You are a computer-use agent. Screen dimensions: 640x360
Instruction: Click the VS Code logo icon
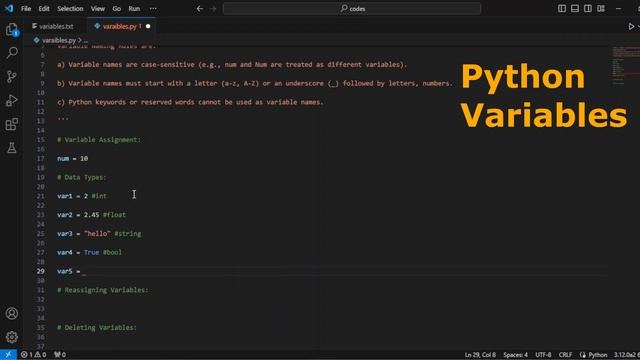[9, 8]
